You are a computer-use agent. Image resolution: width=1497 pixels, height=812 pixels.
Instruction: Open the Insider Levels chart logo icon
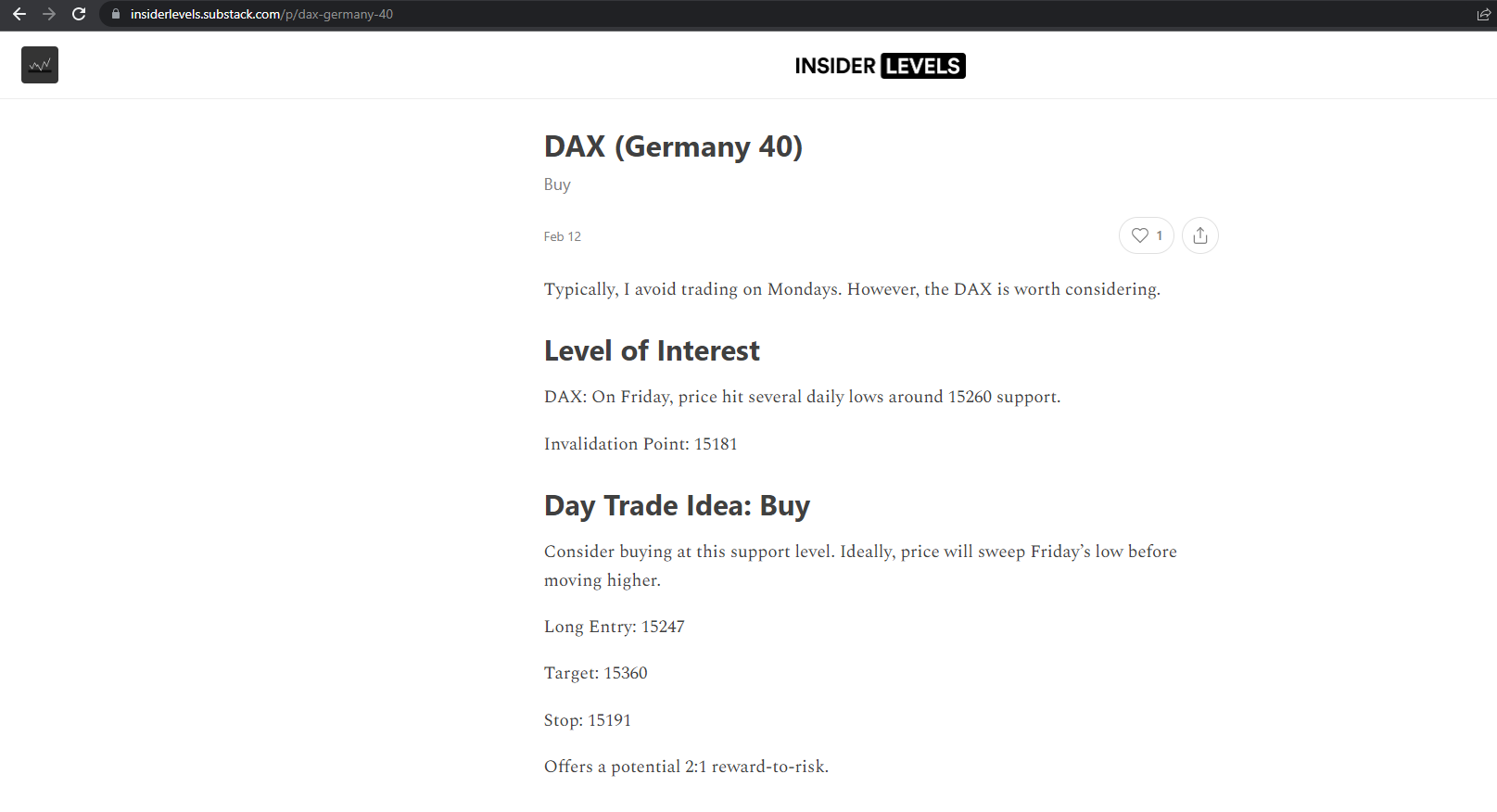(x=40, y=65)
